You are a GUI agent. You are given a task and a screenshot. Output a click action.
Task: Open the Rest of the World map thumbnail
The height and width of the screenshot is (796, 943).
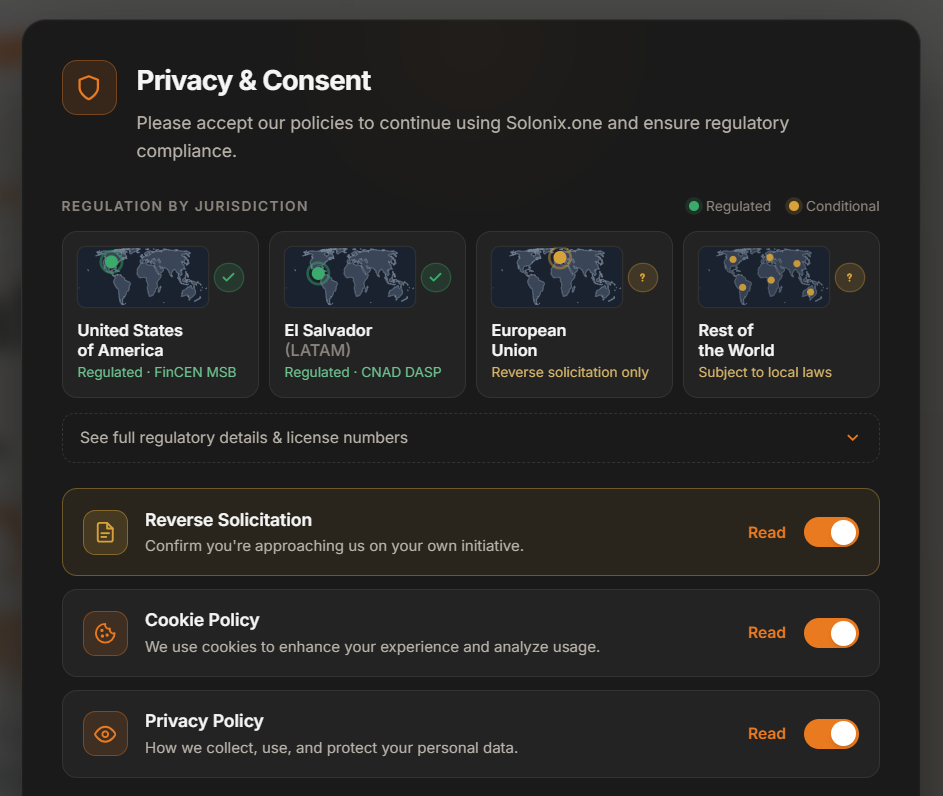point(764,277)
